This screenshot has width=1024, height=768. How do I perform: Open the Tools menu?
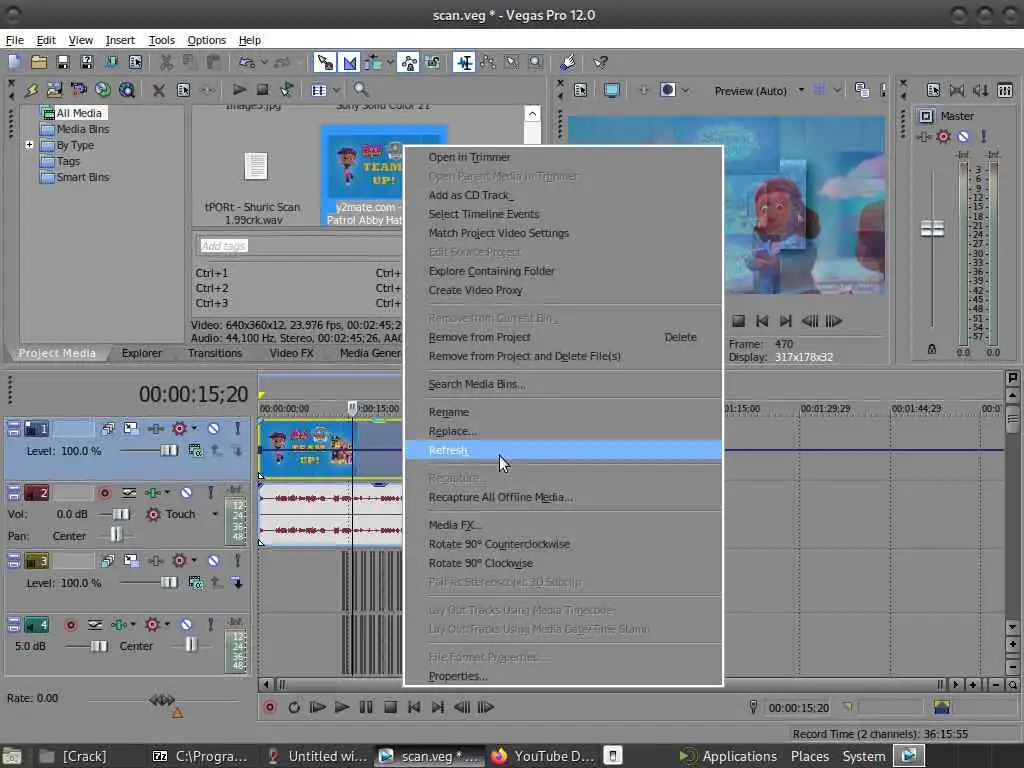point(161,40)
